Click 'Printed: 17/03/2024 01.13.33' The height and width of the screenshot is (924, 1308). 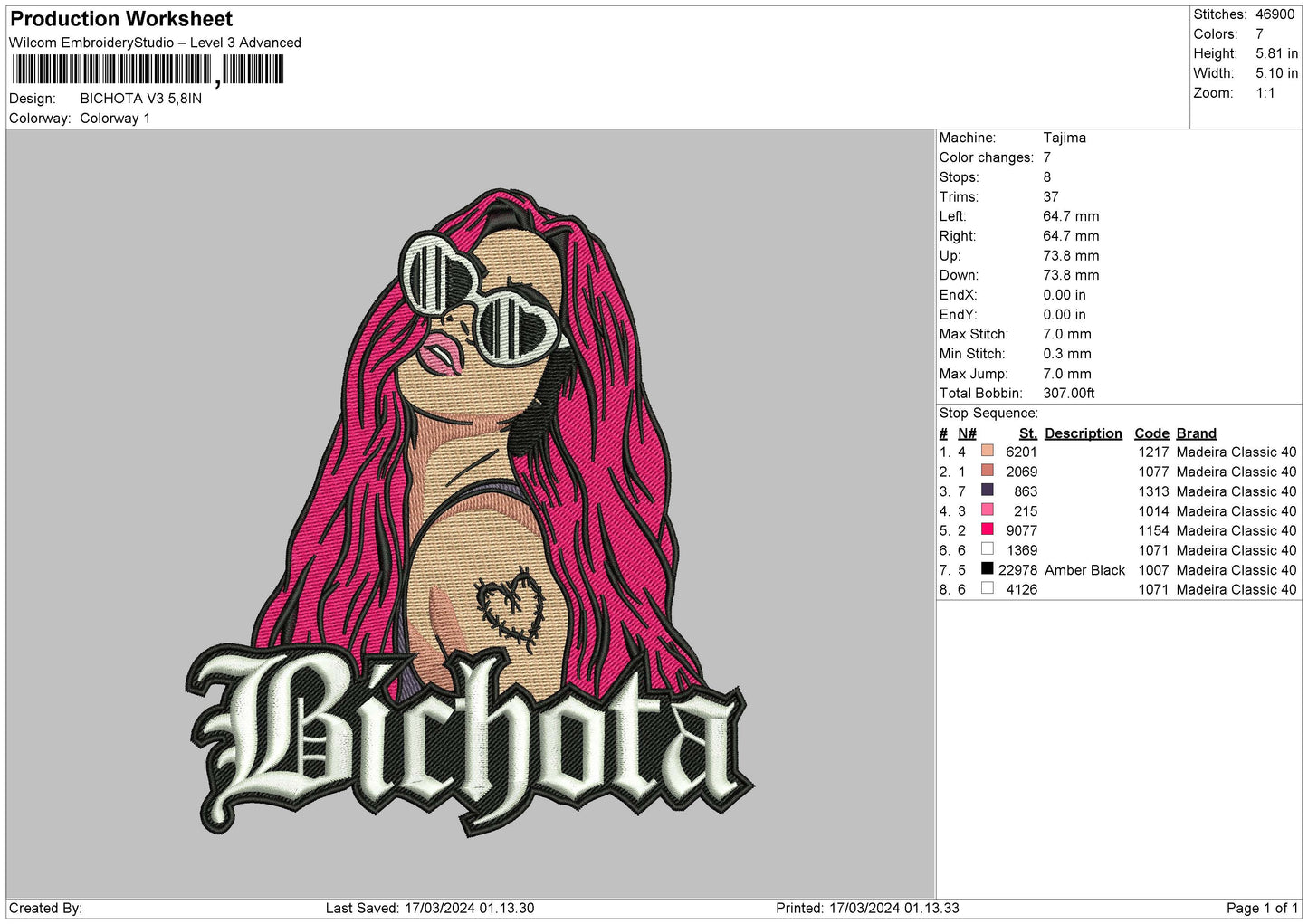click(x=867, y=908)
